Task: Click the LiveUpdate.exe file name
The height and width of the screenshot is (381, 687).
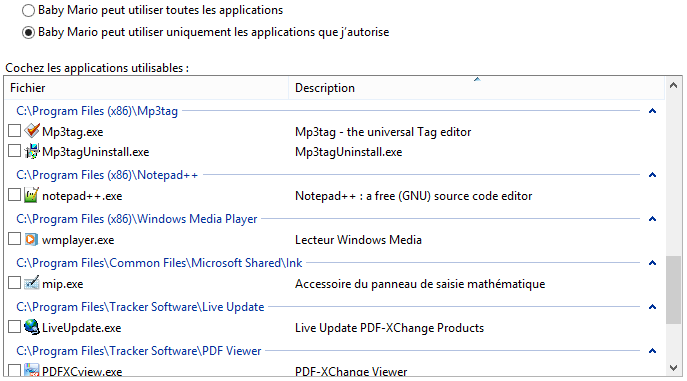Action: pyautogui.click(x=81, y=328)
